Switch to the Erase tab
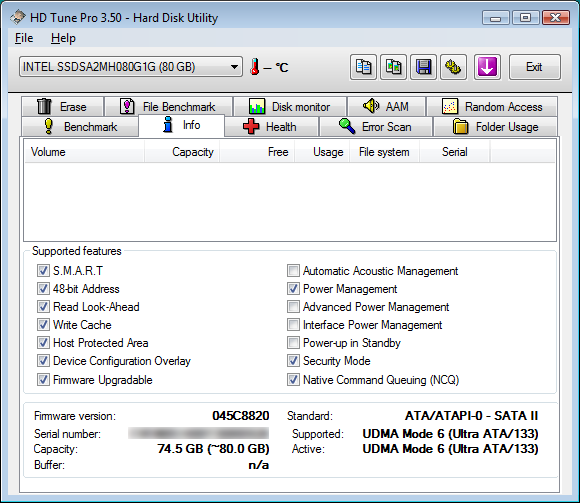Screen dimensions: 580x503 [x=63, y=107]
